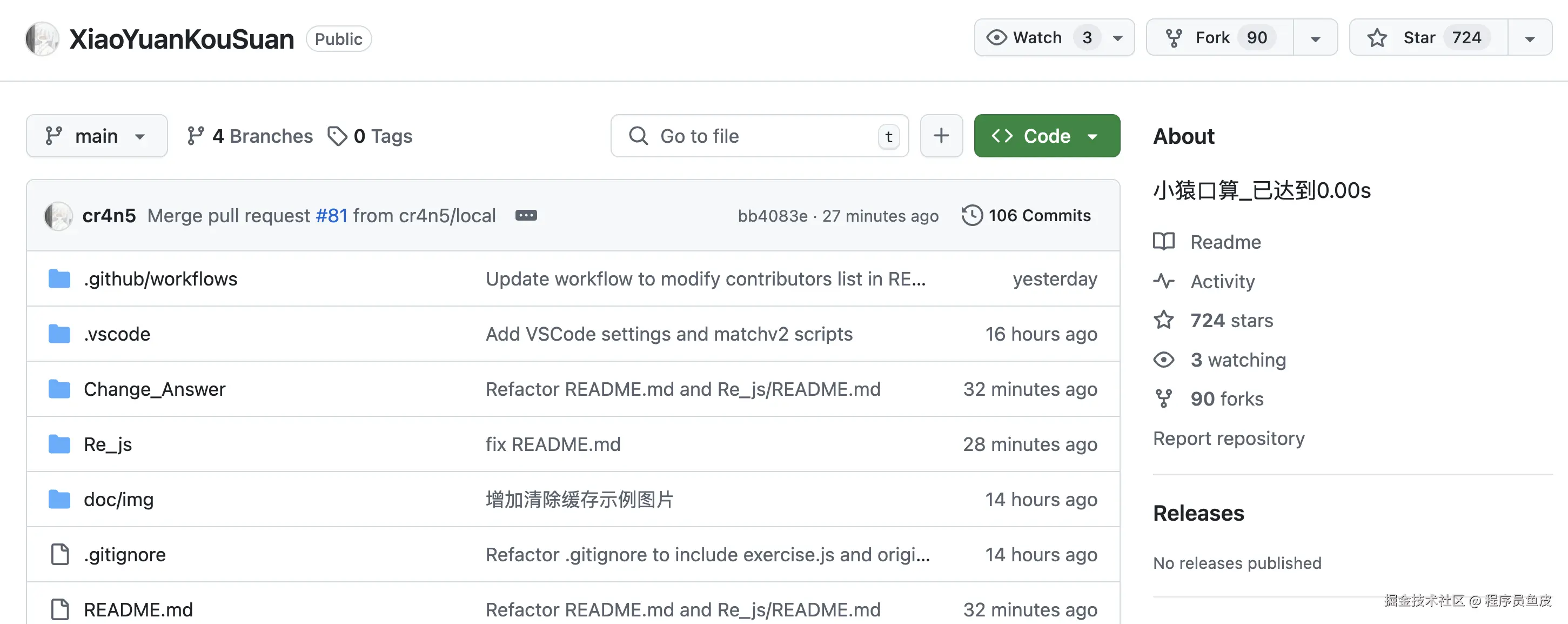The width and height of the screenshot is (1568, 624).
Task: View the 0 Tags page
Action: tap(370, 136)
